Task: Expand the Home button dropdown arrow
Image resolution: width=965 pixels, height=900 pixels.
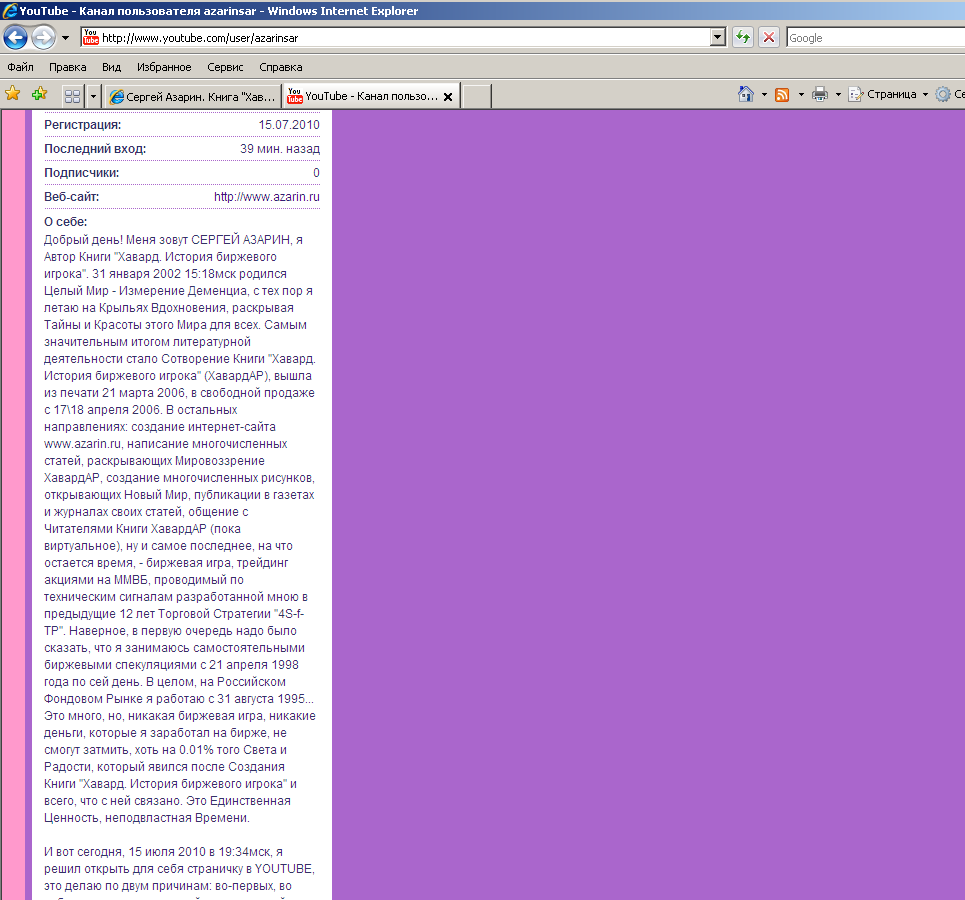Action: click(764, 94)
